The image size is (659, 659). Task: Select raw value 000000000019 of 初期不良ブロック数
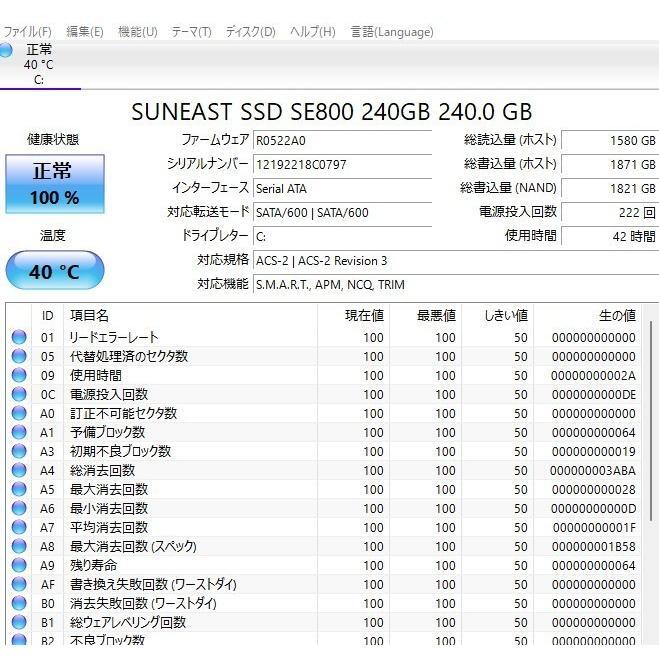point(593,451)
